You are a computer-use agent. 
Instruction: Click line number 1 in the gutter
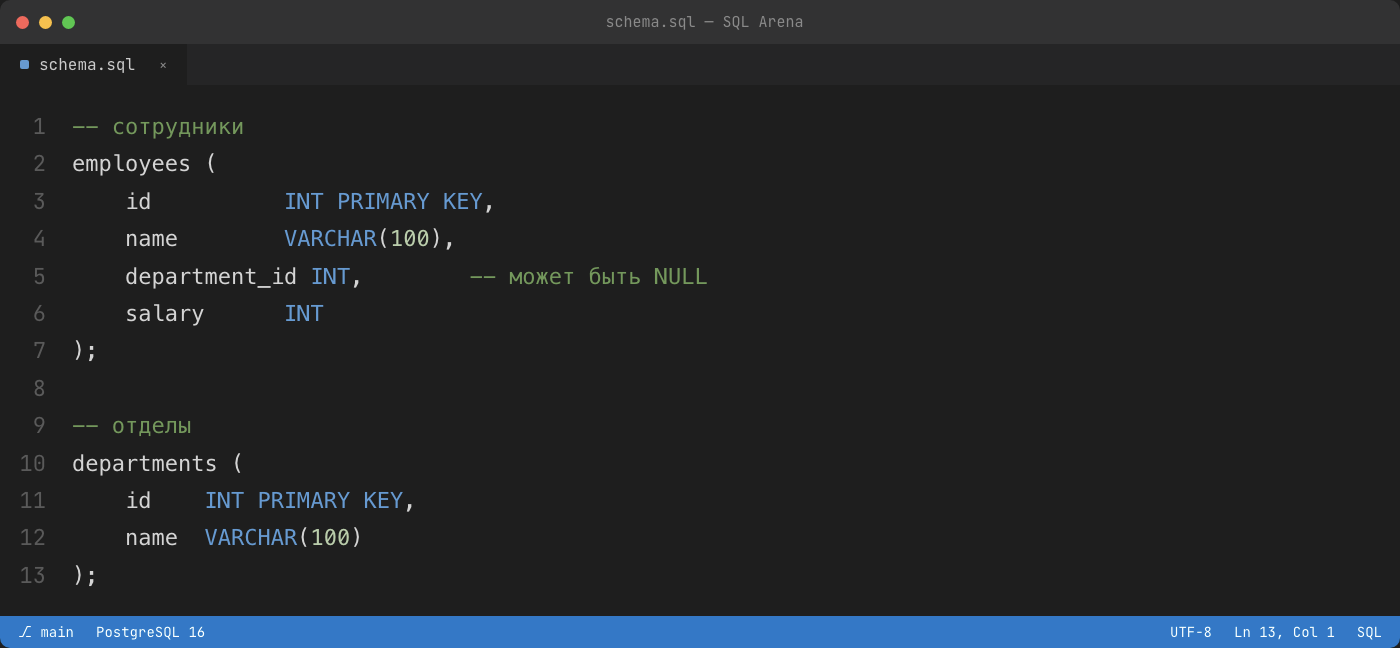pyautogui.click(x=39, y=127)
